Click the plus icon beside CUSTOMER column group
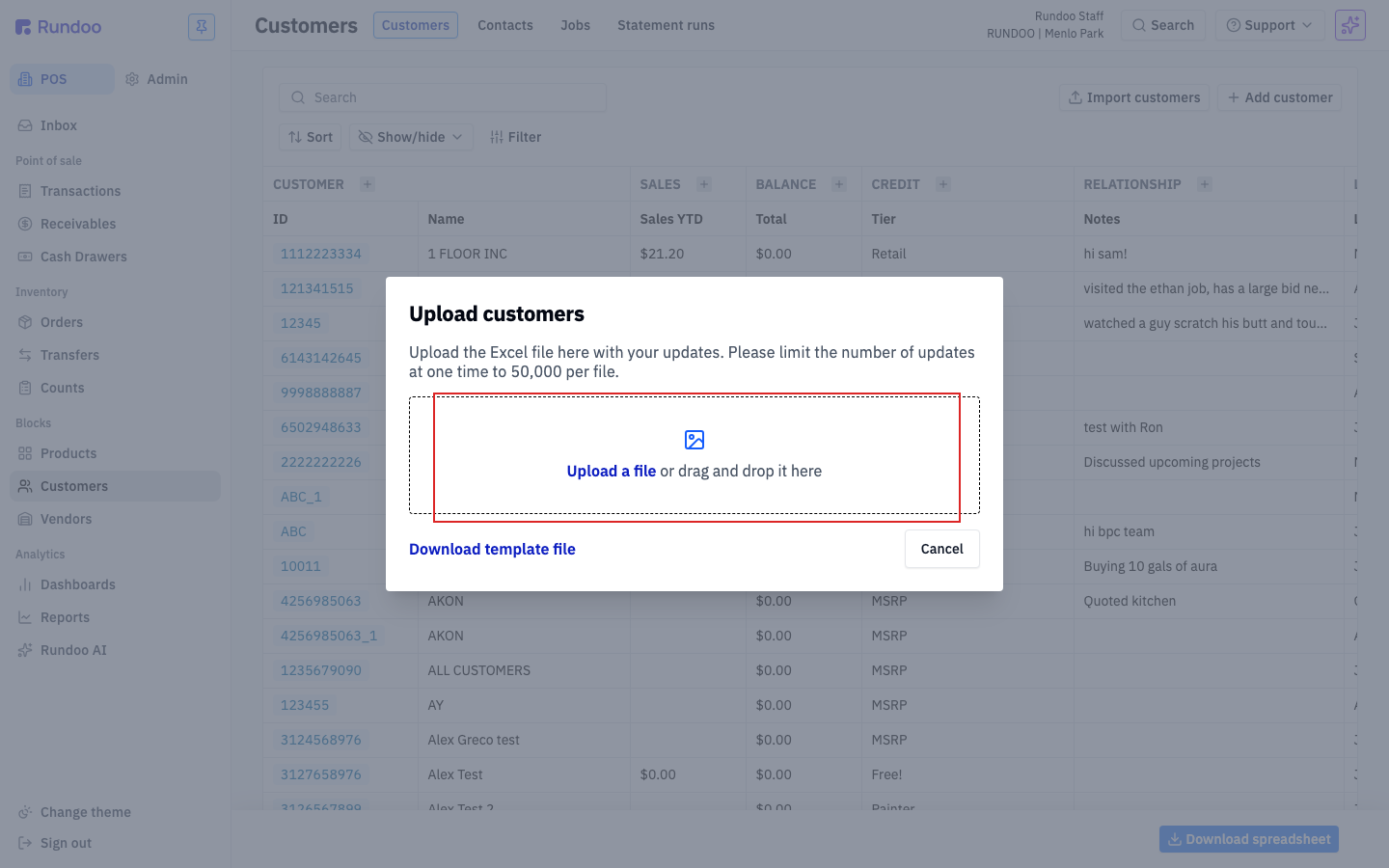Image resolution: width=1389 pixels, height=868 pixels. (368, 184)
